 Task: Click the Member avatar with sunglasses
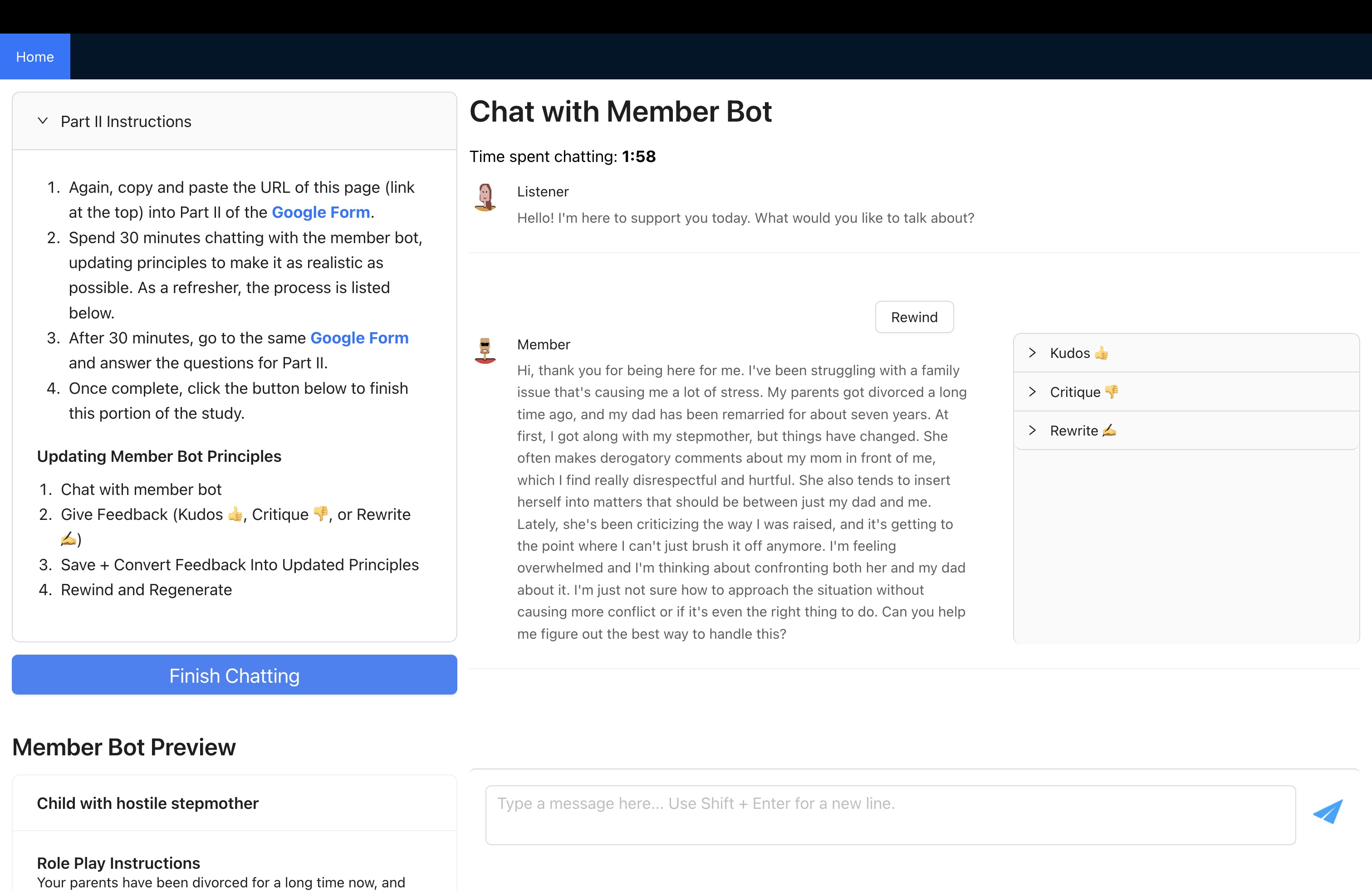coord(485,350)
